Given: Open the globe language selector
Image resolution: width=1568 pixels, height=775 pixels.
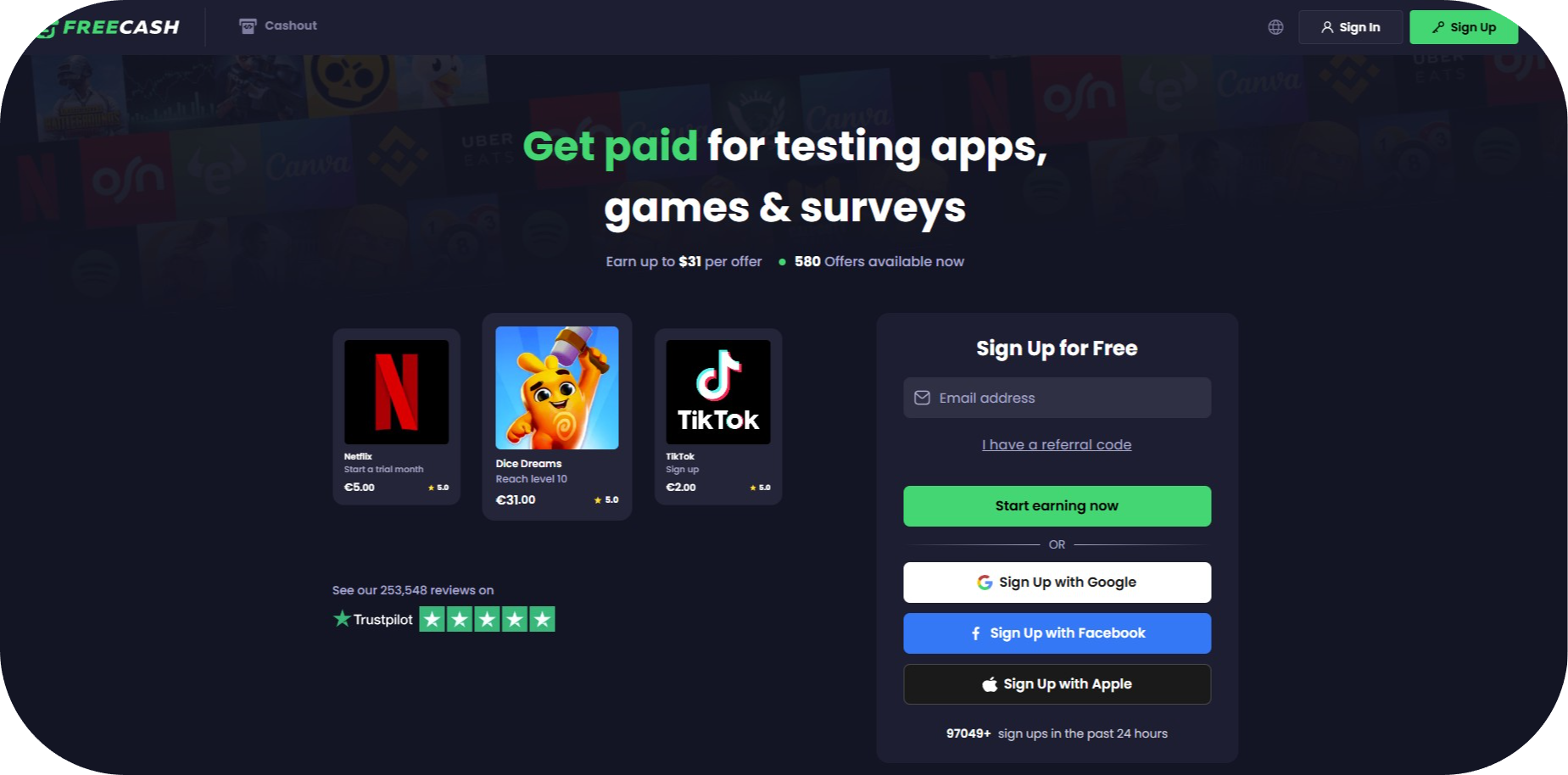Looking at the screenshot, I should click(x=1275, y=27).
